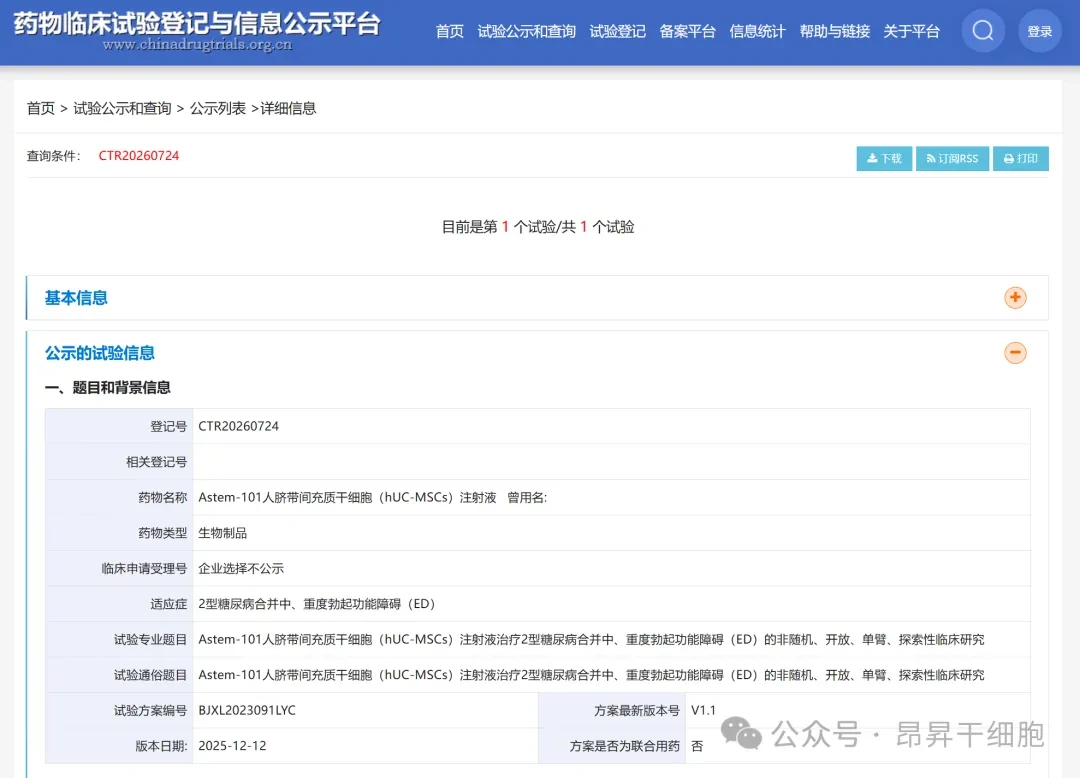Screen dimensions: 1080x778
Task: Click the site title 药物临床试验登记与信息公示平台
Action: 197,23
